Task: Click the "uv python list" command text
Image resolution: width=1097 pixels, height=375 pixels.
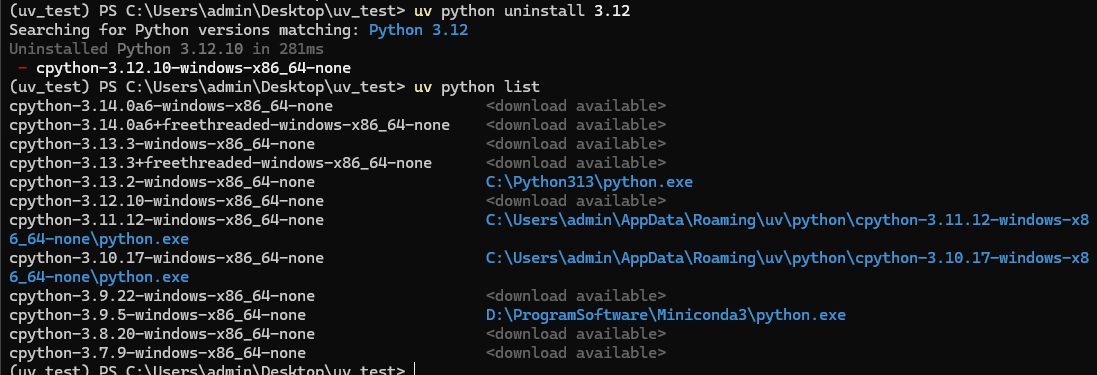Action: click(477, 87)
